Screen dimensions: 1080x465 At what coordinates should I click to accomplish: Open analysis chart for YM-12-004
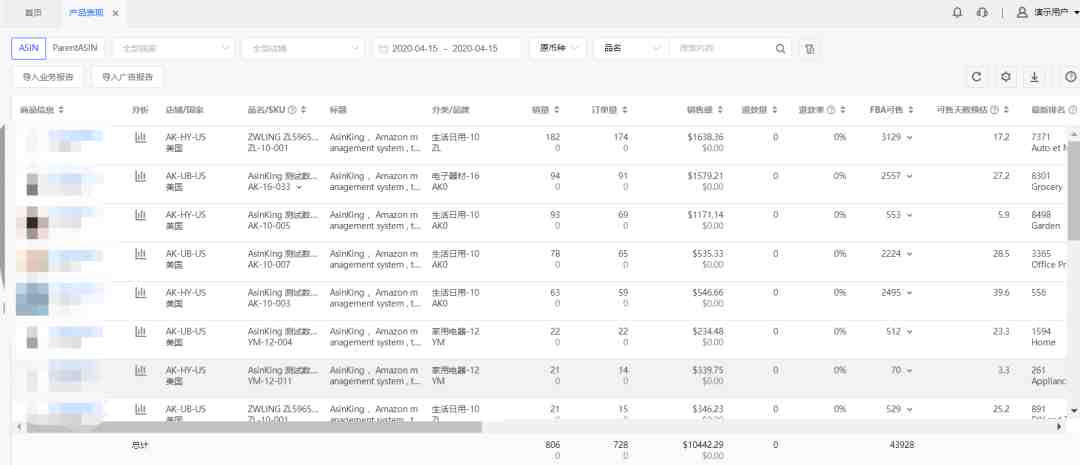tap(141, 332)
